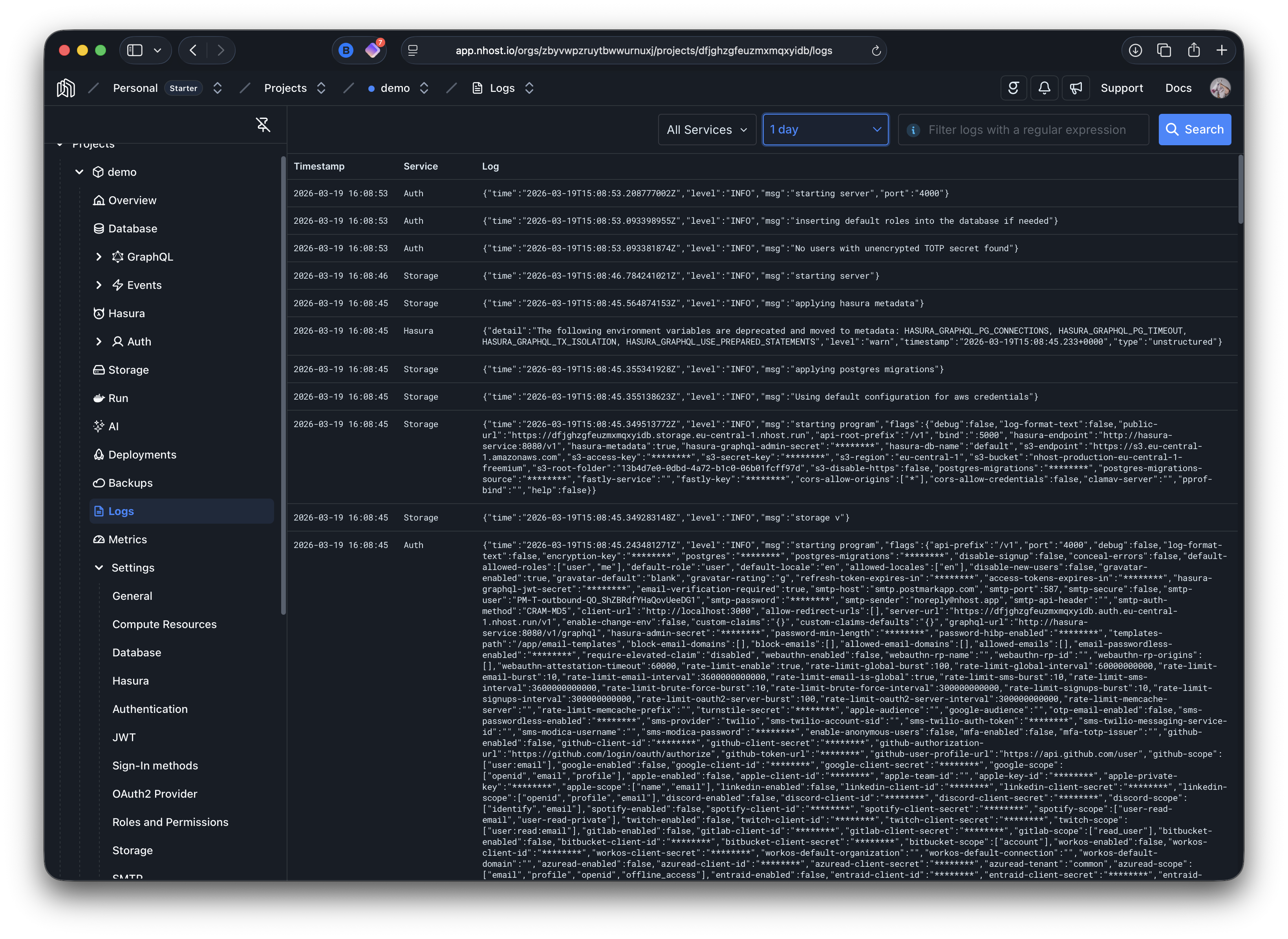The width and height of the screenshot is (1288, 939).
Task: Open the All Services dropdown
Action: pos(707,130)
